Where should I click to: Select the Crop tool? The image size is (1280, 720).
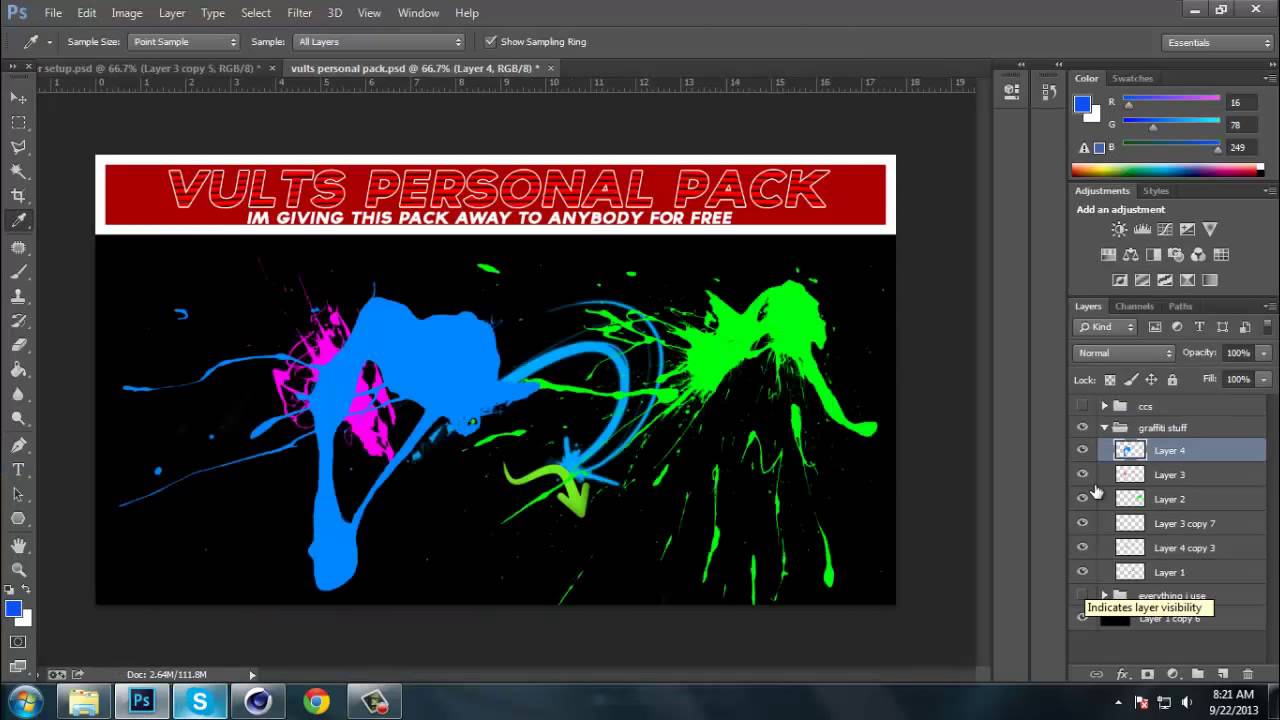18,196
